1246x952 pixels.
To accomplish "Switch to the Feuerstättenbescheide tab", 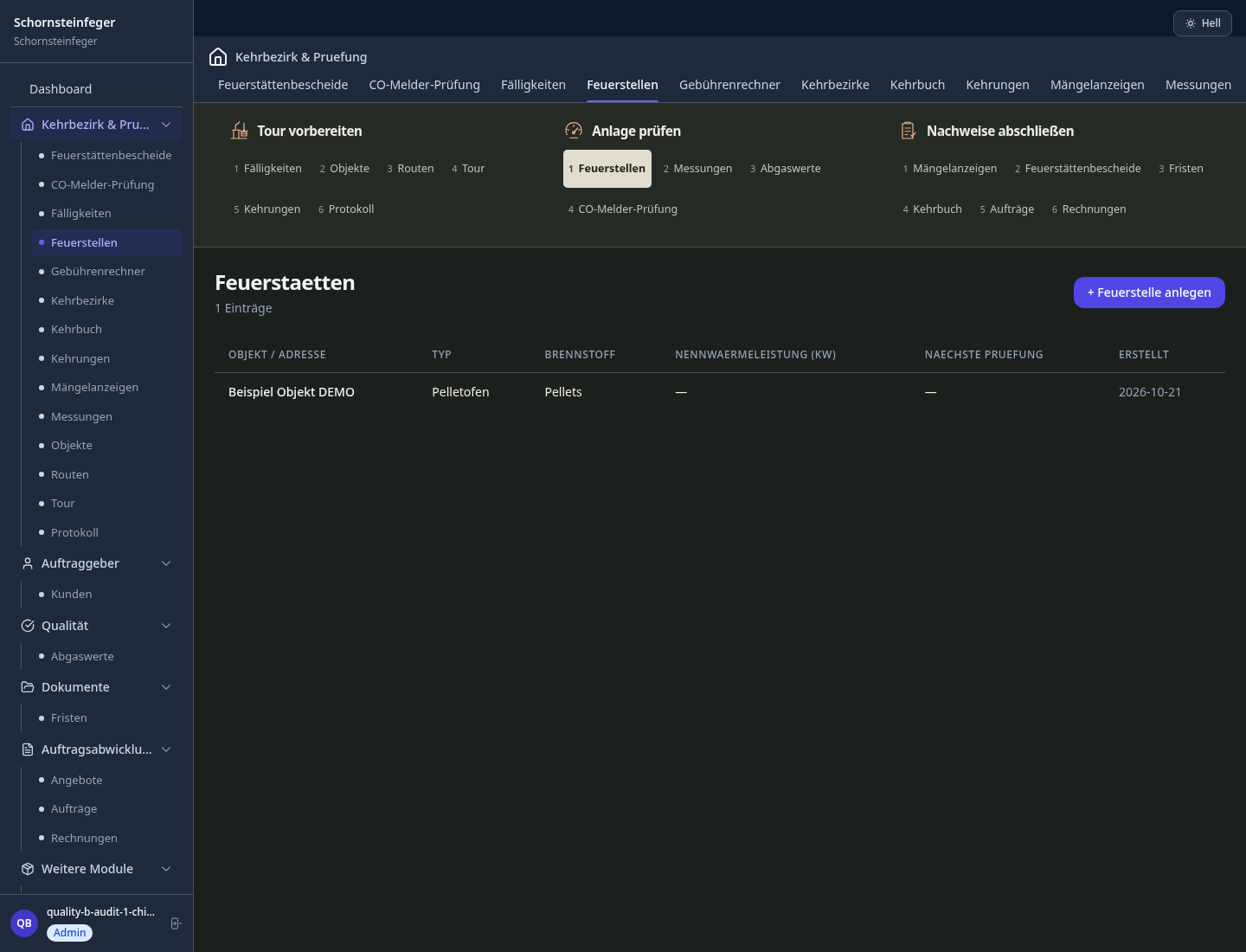I will [x=283, y=85].
